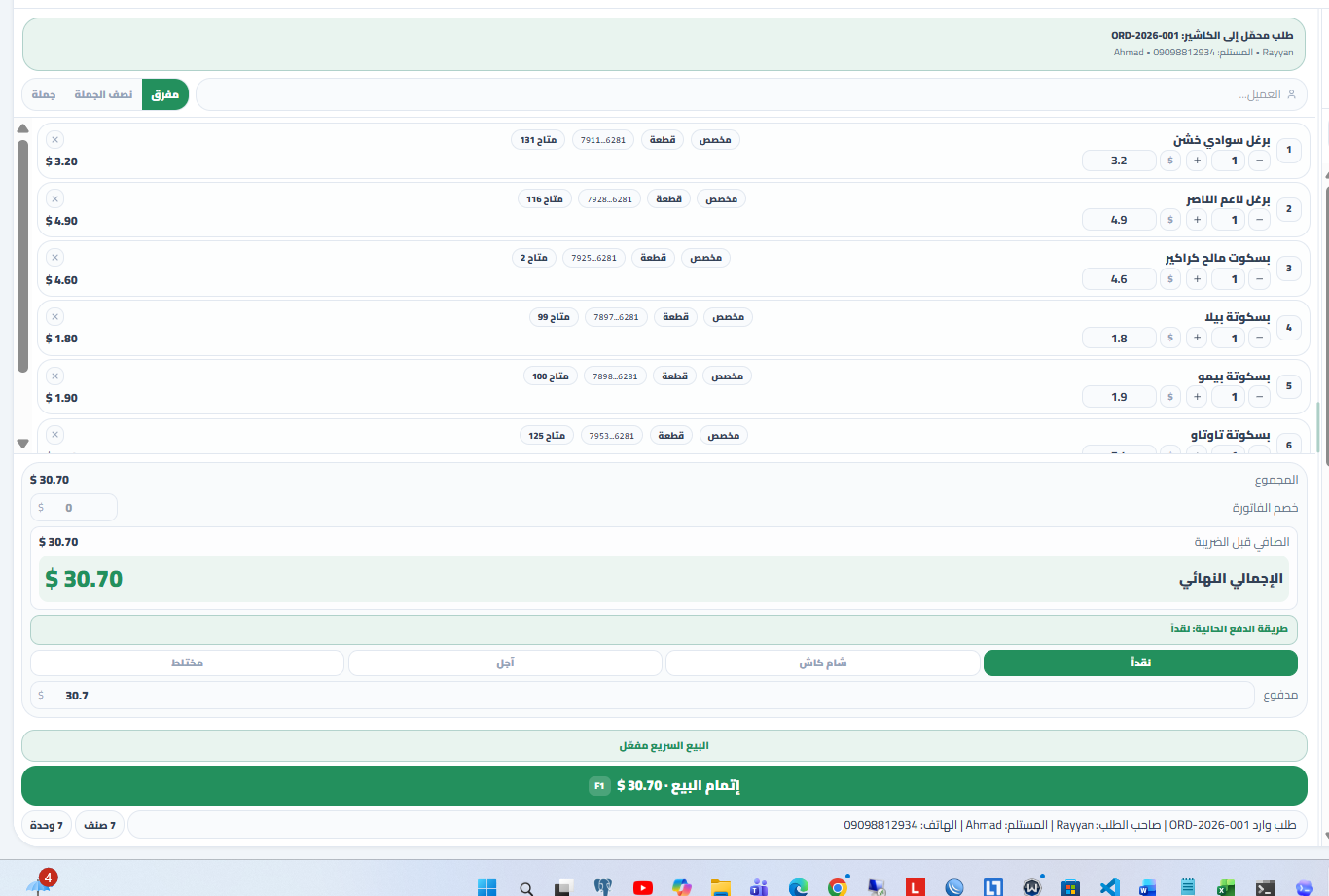Switch pricing tier to نصف الجملة
1329x896 pixels.
[103, 94]
